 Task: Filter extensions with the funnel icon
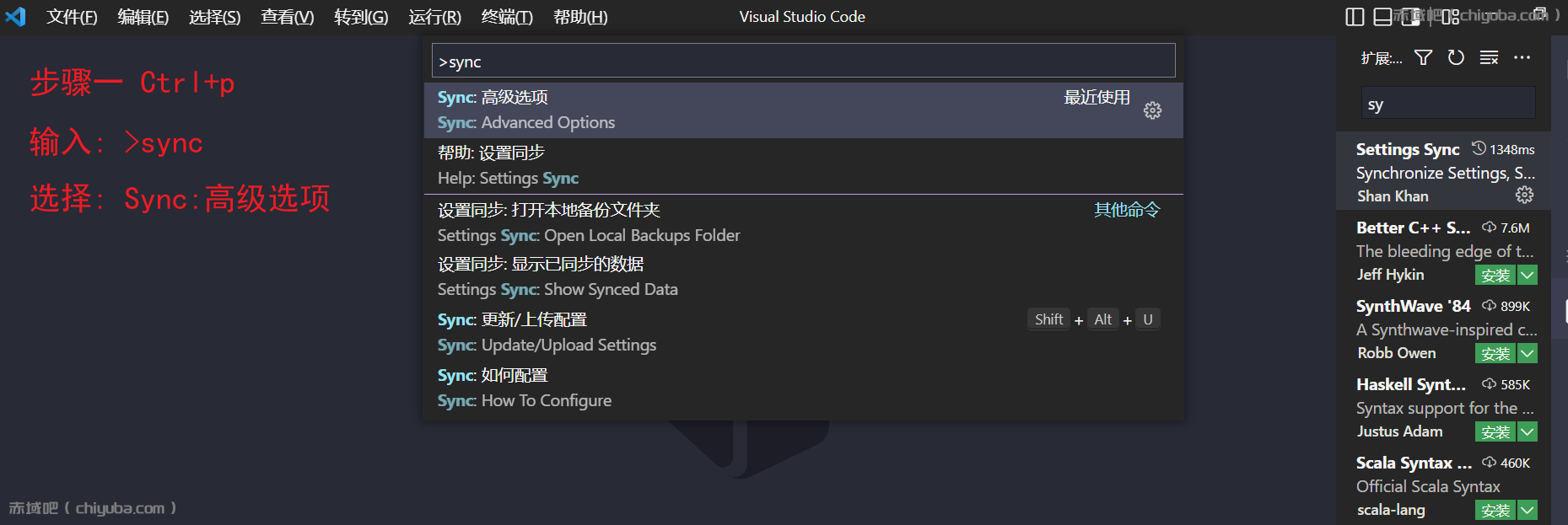1423,57
